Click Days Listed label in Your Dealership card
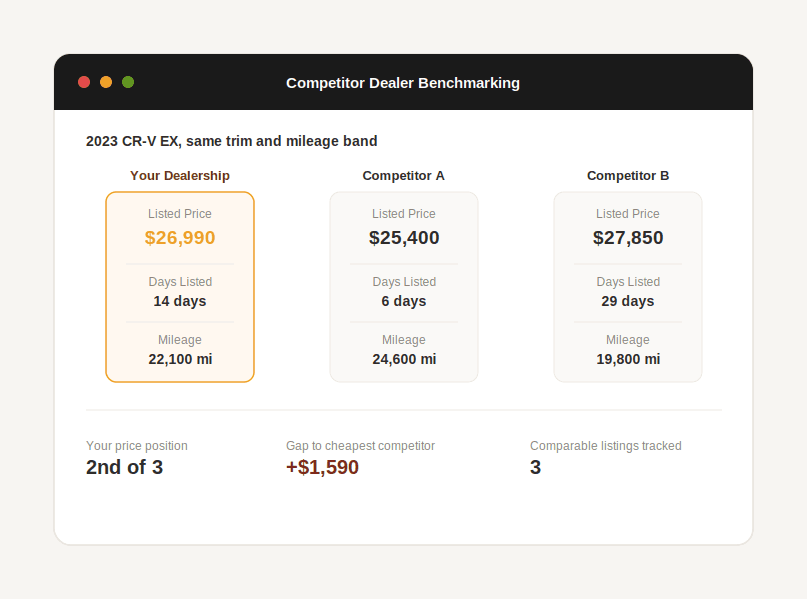The width and height of the screenshot is (807, 599). pos(180,282)
